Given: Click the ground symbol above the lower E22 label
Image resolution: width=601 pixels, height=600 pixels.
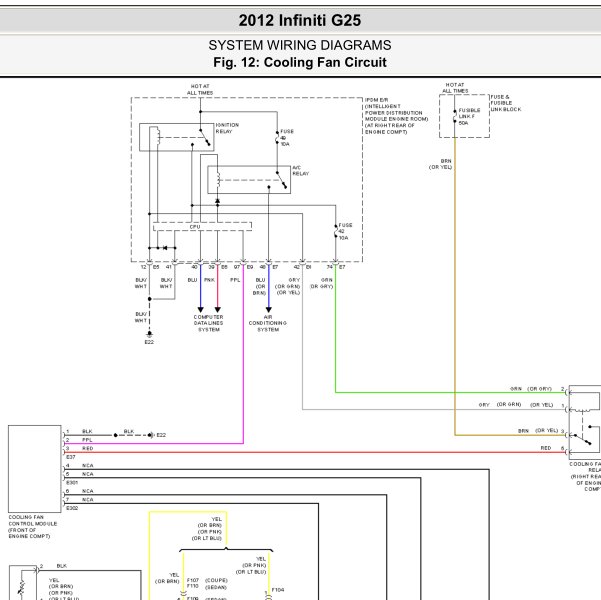Looking at the screenshot, I should click(149, 334).
